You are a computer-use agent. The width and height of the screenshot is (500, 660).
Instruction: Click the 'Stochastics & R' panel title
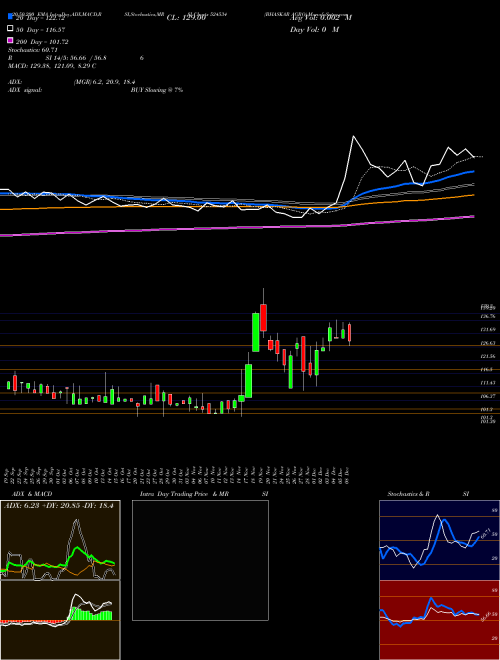coord(408,494)
